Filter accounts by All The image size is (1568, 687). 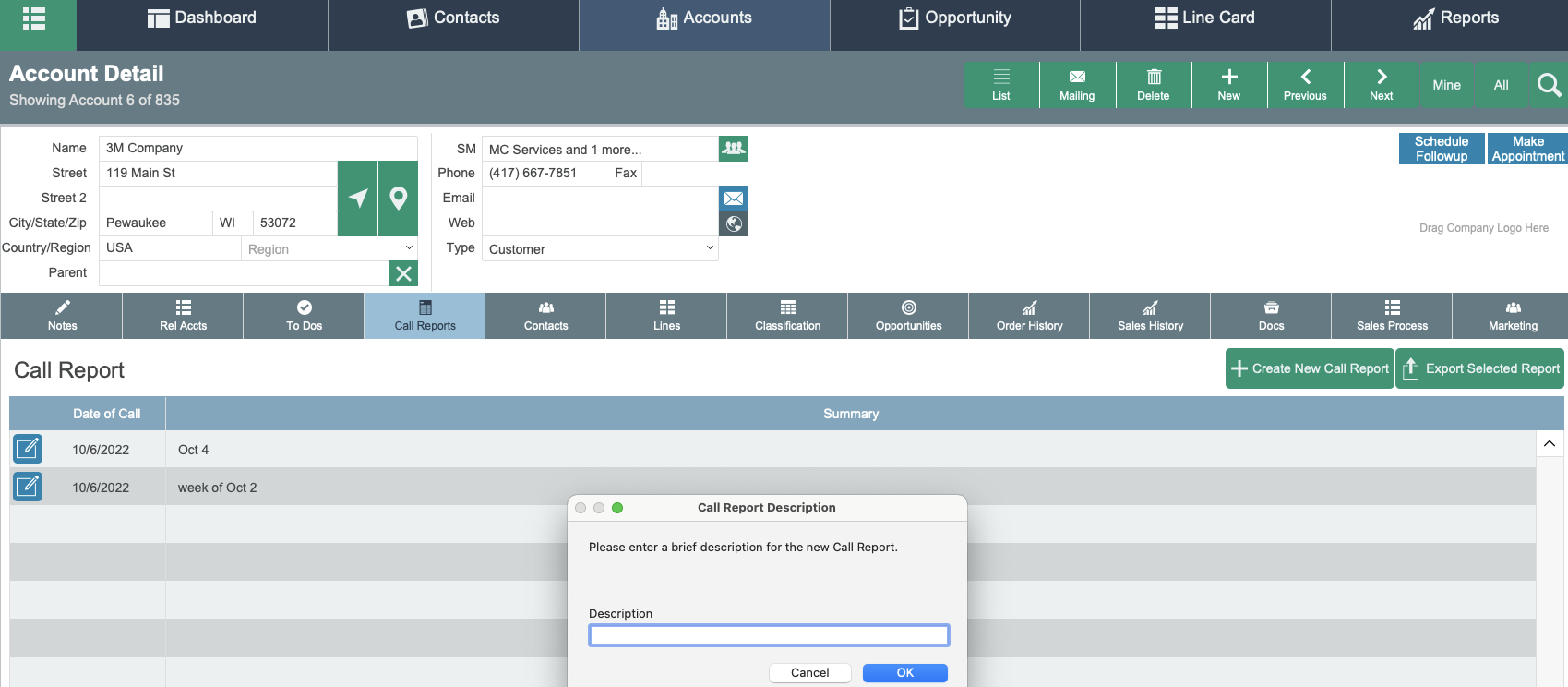1502,85
